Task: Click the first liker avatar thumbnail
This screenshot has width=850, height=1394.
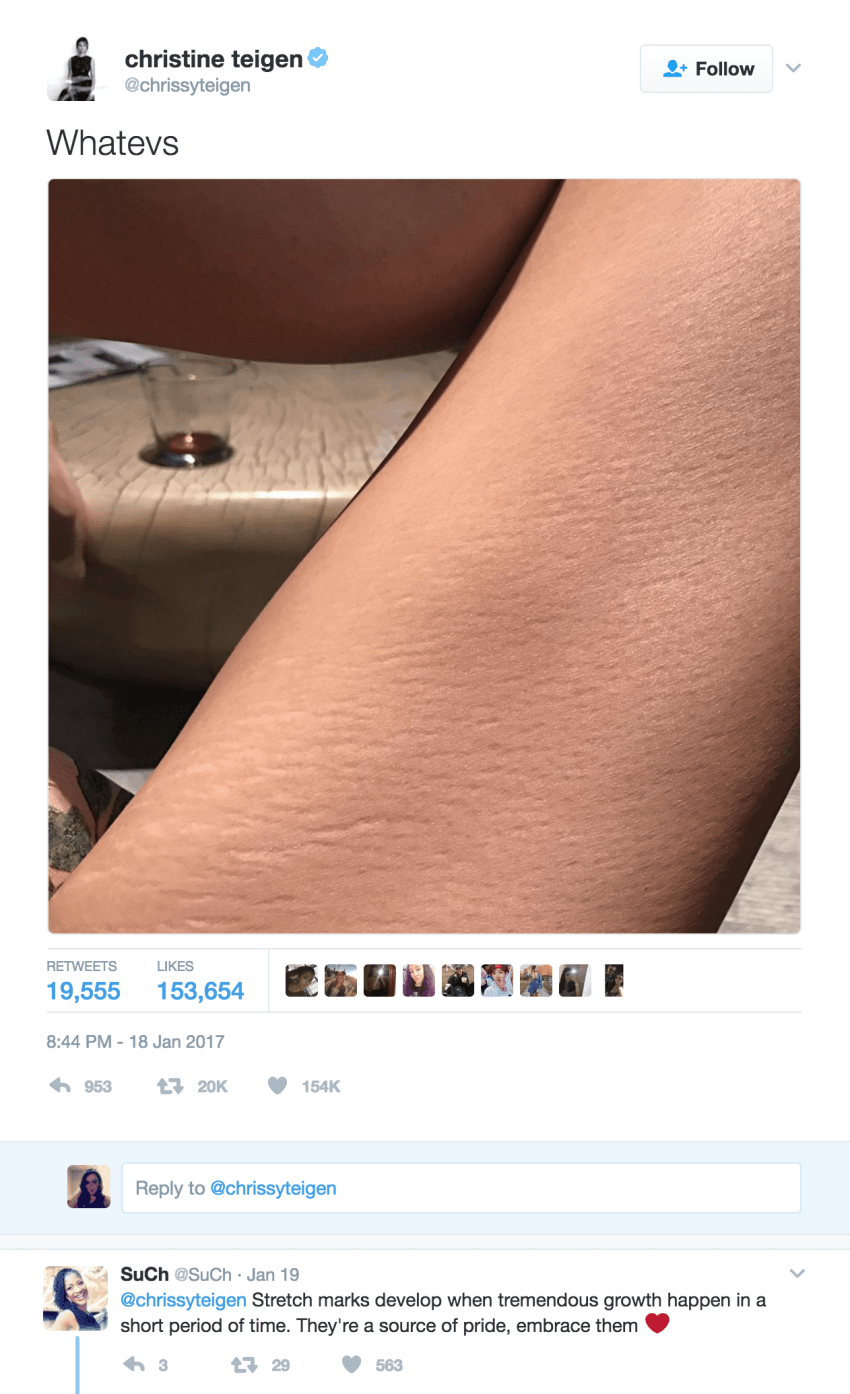Action: [301, 980]
